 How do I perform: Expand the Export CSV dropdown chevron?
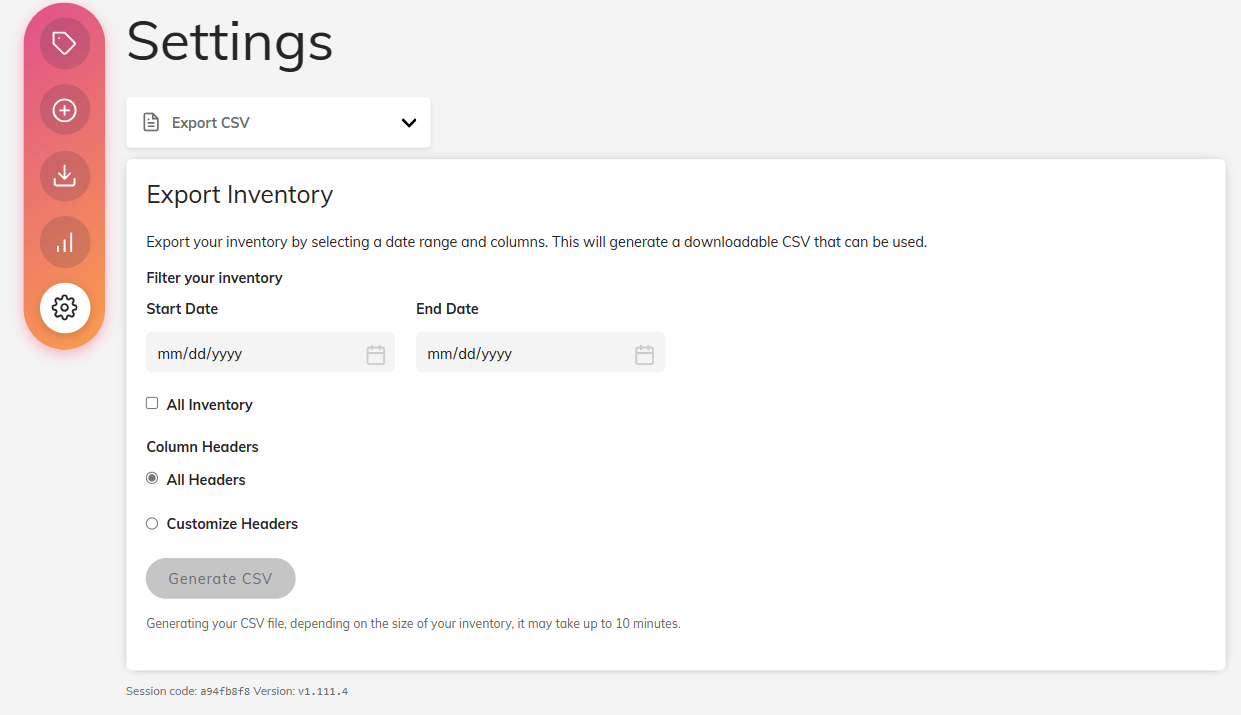pos(409,123)
